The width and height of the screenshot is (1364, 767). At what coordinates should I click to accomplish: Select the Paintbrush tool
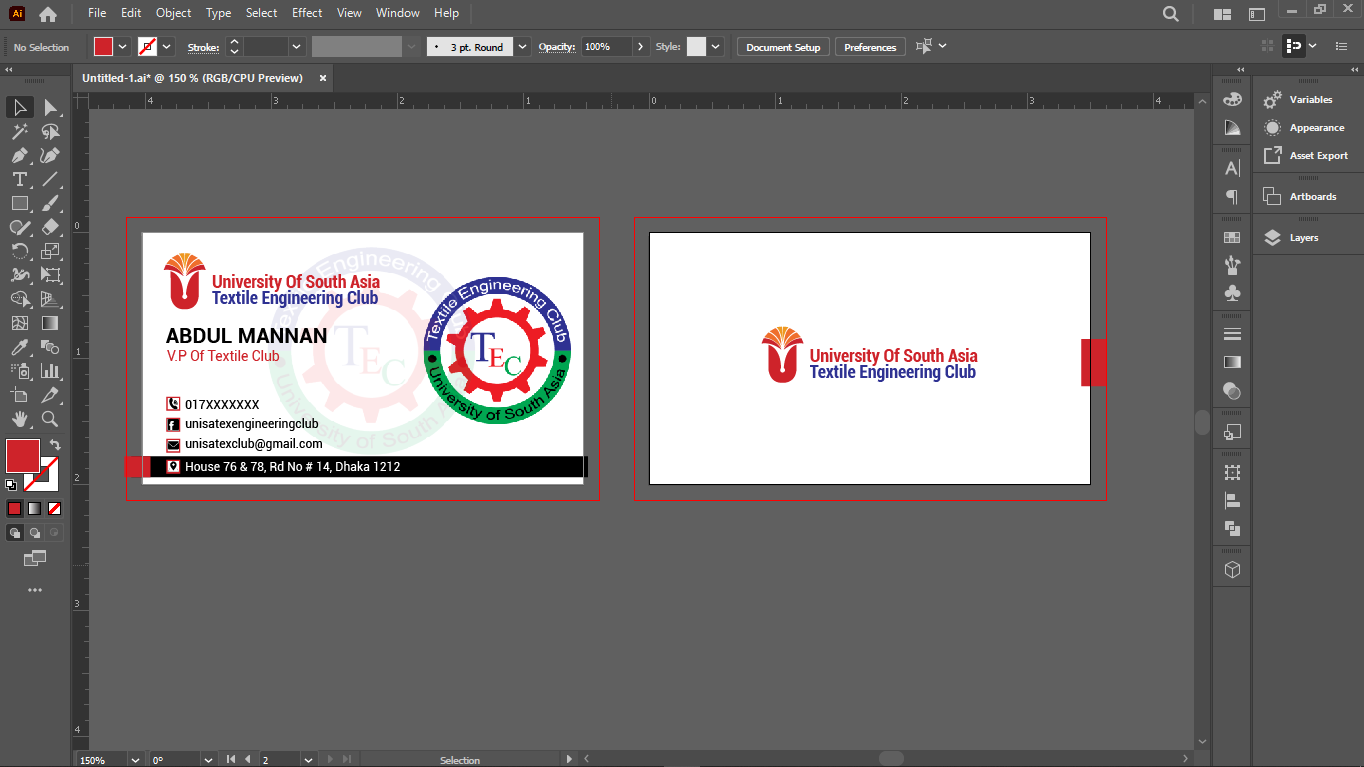tap(50, 203)
